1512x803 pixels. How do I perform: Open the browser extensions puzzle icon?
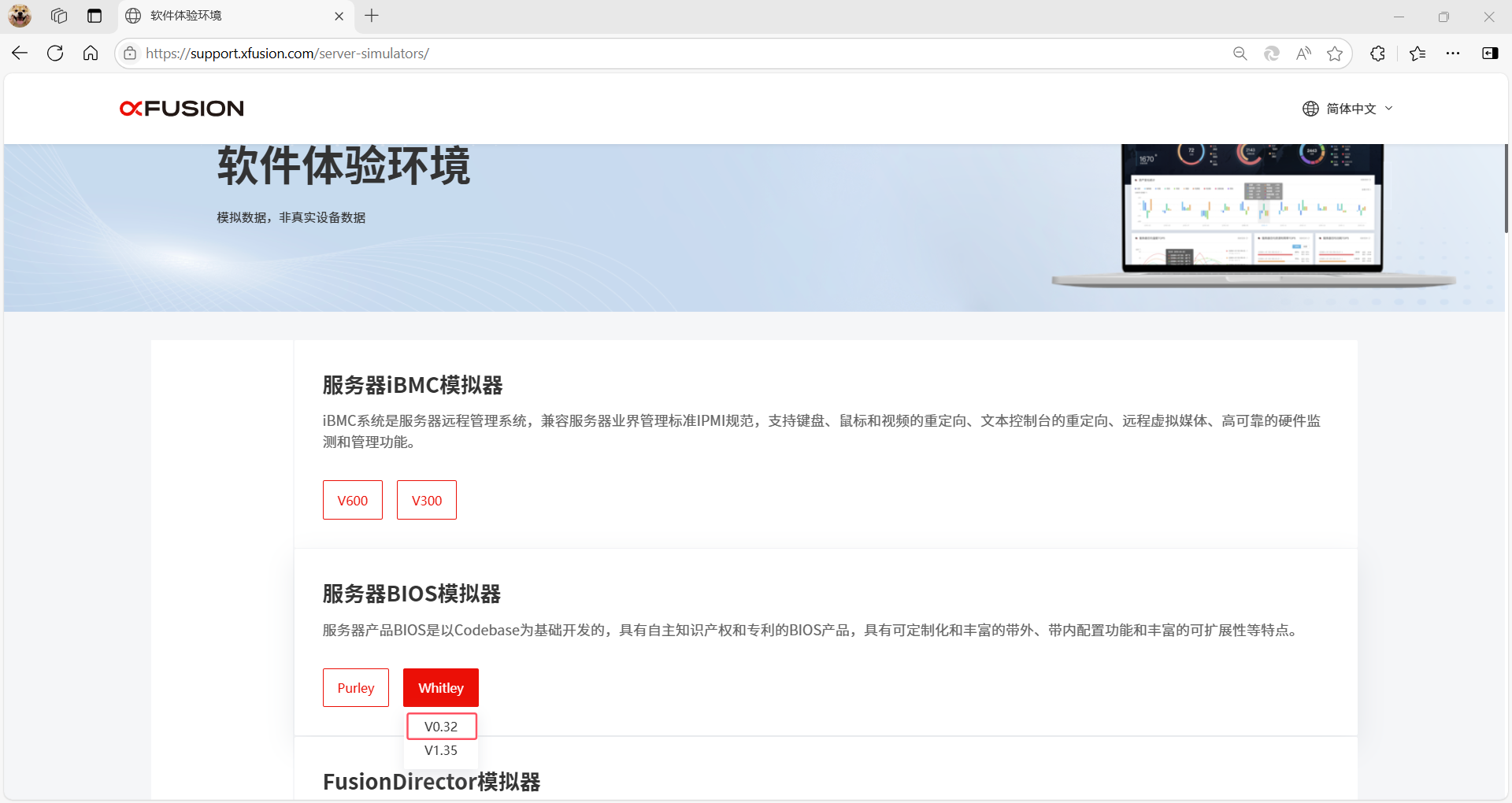pyautogui.click(x=1377, y=54)
